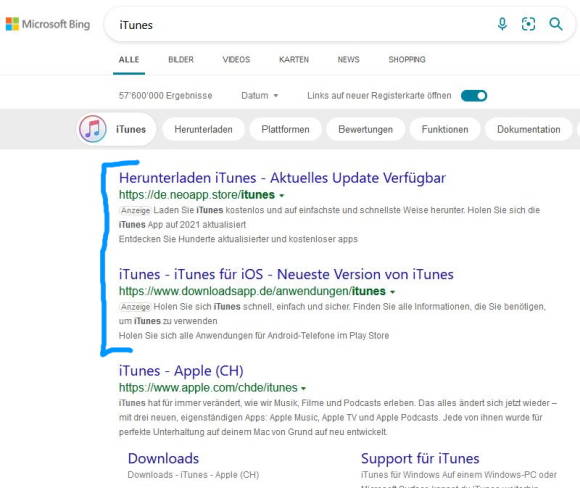
Task: Select the Plattformen chip
Action: [x=285, y=129]
